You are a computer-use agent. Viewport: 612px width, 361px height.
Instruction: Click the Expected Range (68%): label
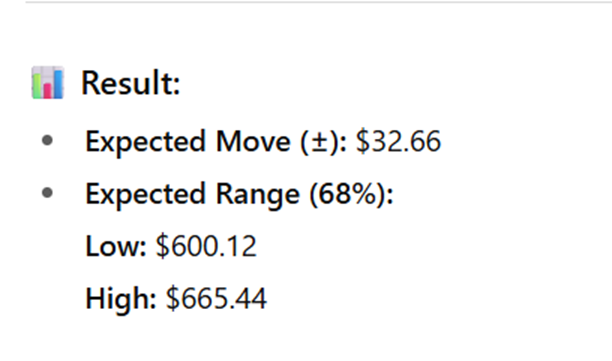(x=239, y=194)
